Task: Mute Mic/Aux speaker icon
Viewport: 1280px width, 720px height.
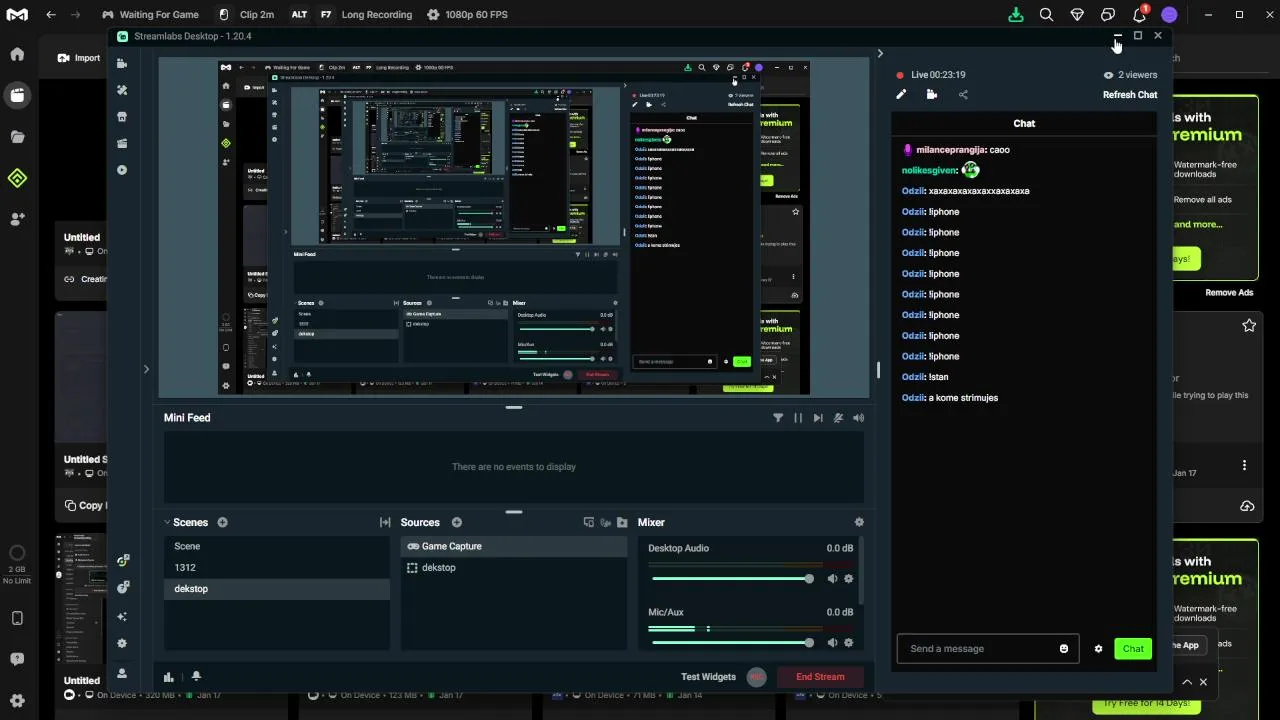Action: click(832, 643)
